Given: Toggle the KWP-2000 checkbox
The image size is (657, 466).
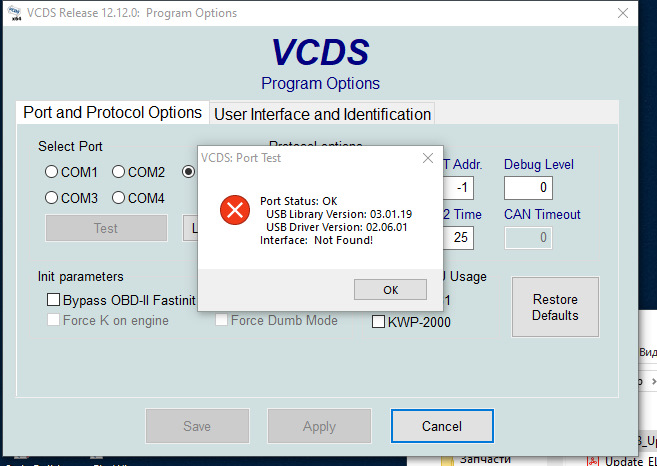Looking at the screenshot, I should point(379,322).
